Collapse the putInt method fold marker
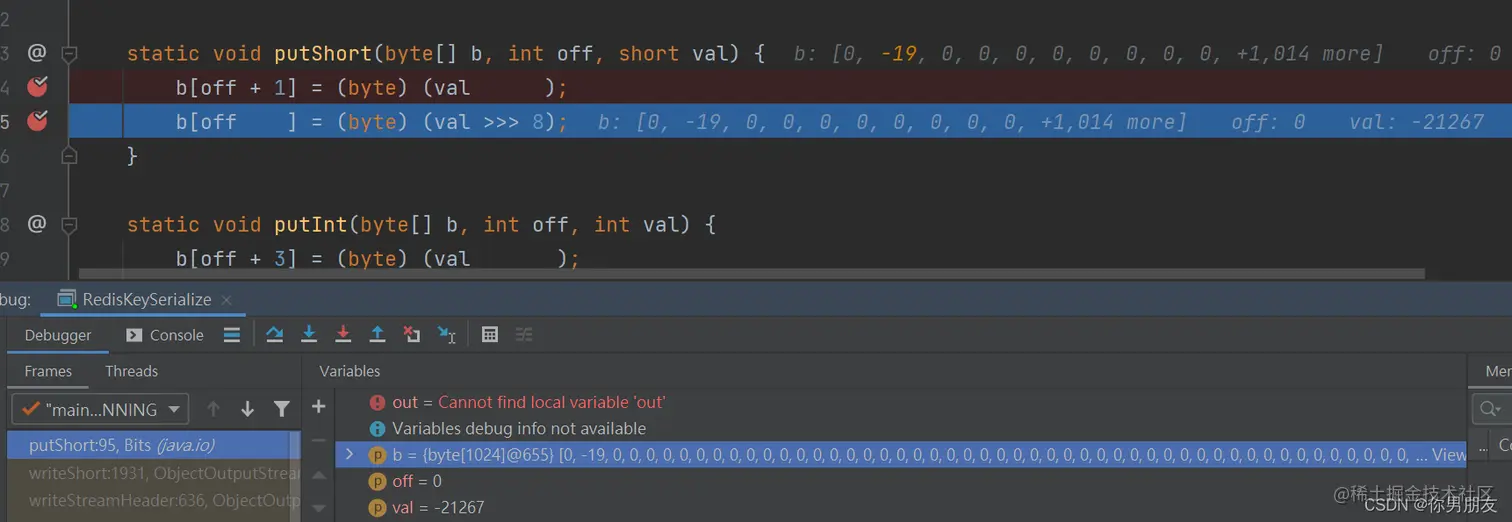1512x522 pixels. [69, 224]
